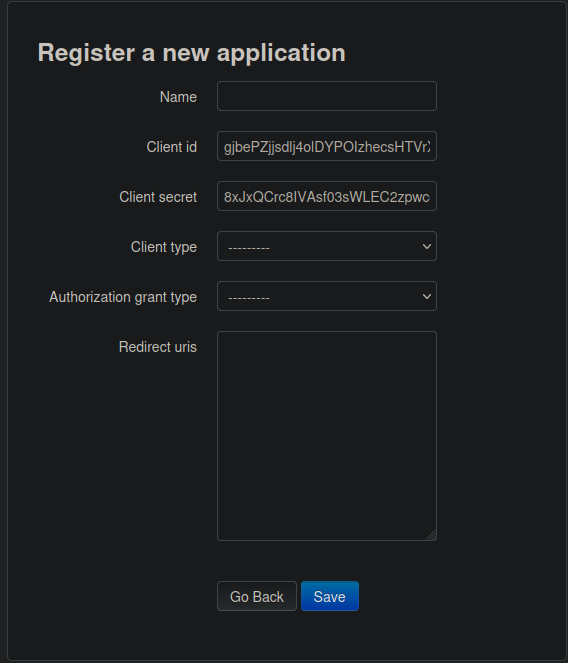This screenshot has width=568, height=663.
Task: Click the Go Back button
Action: tap(257, 596)
